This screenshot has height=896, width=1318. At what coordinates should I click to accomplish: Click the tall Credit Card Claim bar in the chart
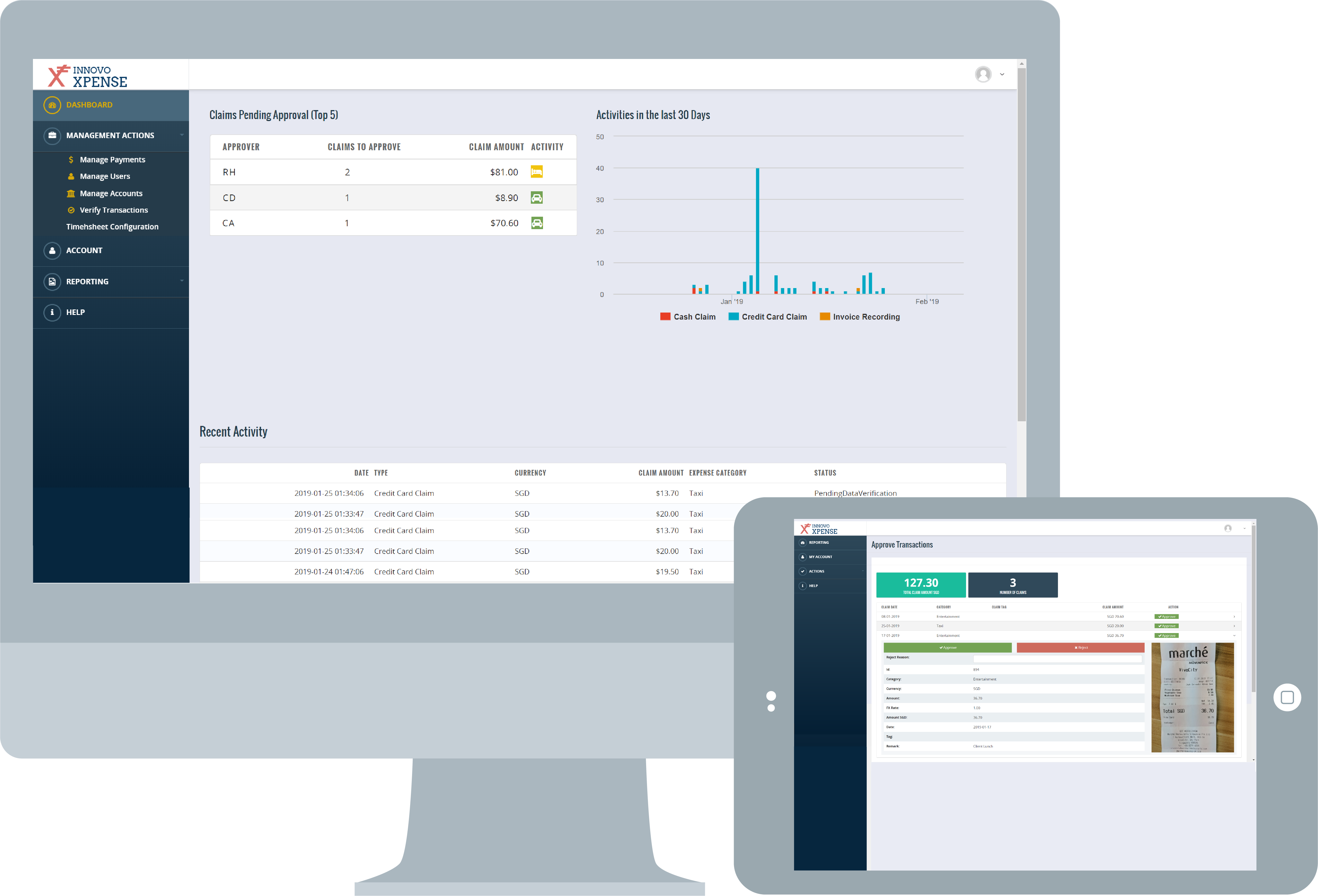[x=757, y=227]
